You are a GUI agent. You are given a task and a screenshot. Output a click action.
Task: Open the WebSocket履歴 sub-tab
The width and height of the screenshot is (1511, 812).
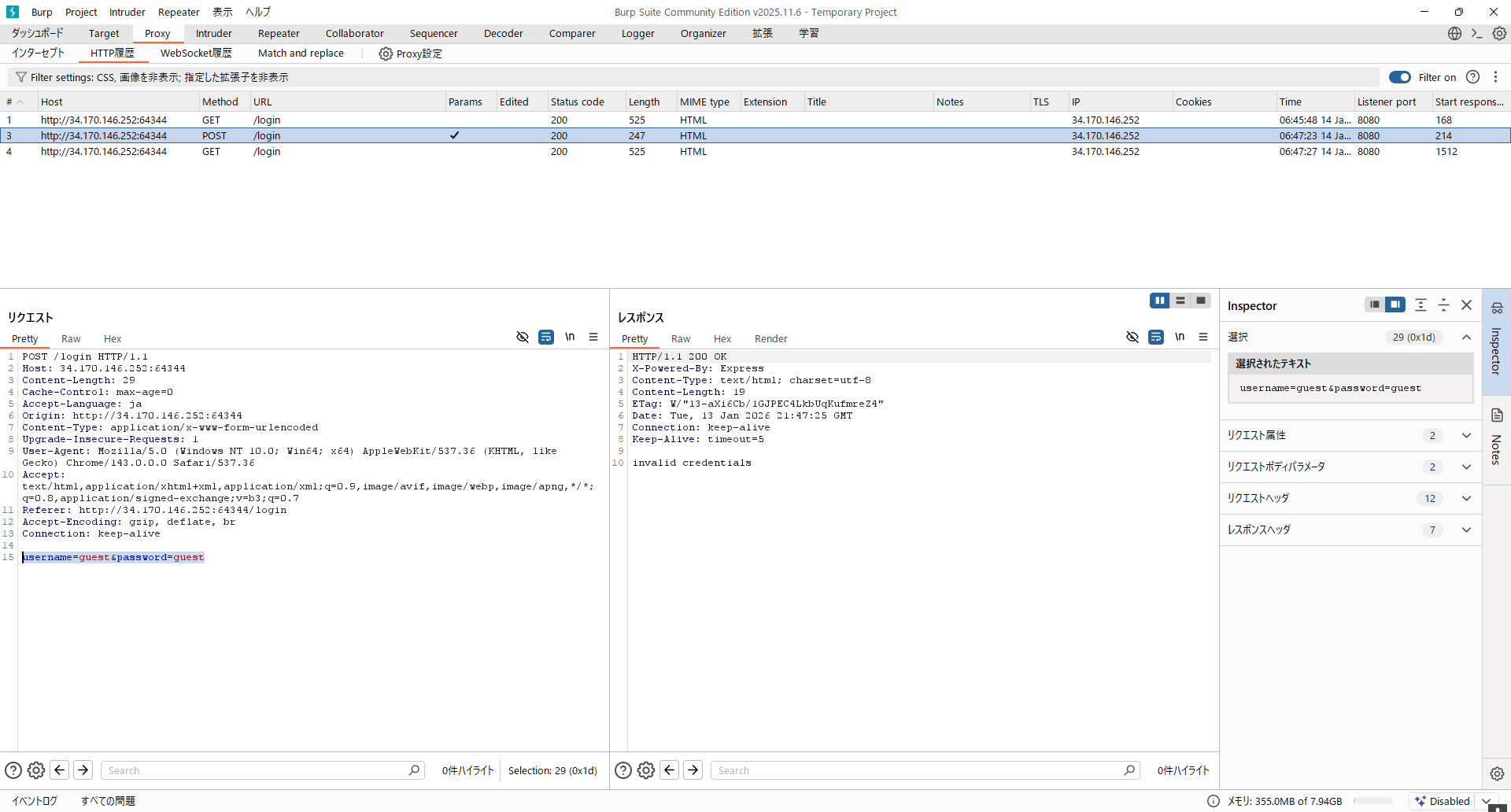tap(196, 53)
